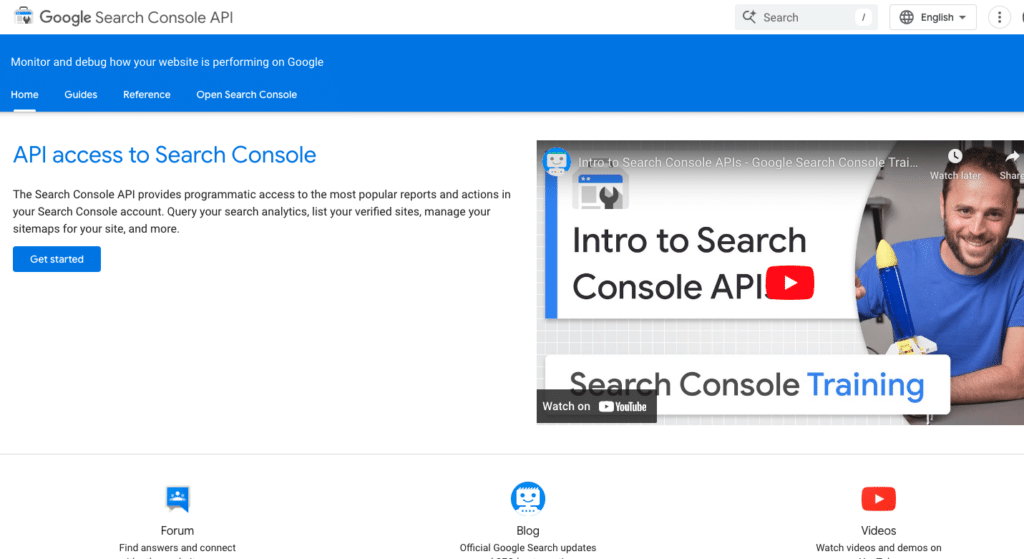
Task: Click the Forum chat icon
Action: [178, 499]
